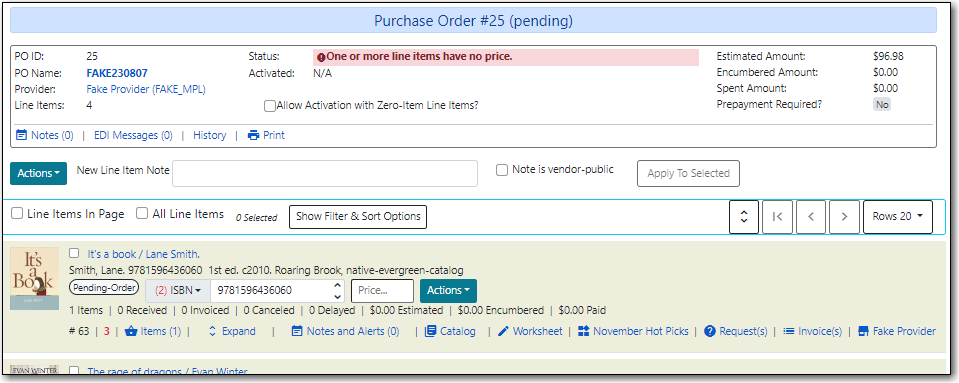The height and width of the screenshot is (383, 959).
Task: Click the Print link
Action: pos(274,135)
